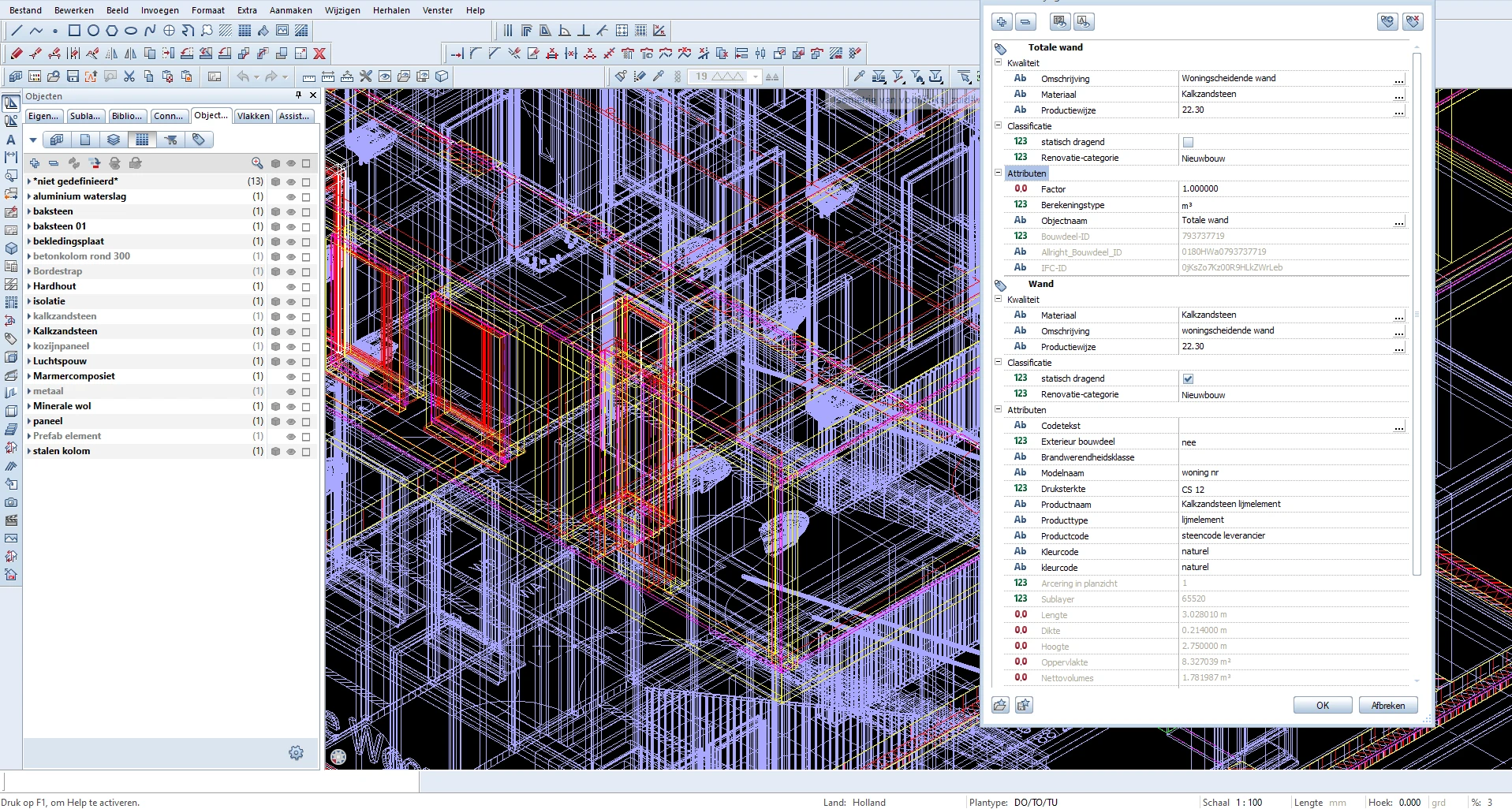Click the minus remove-attribute button in dialog
The width and height of the screenshot is (1512, 809).
(1025, 22)
